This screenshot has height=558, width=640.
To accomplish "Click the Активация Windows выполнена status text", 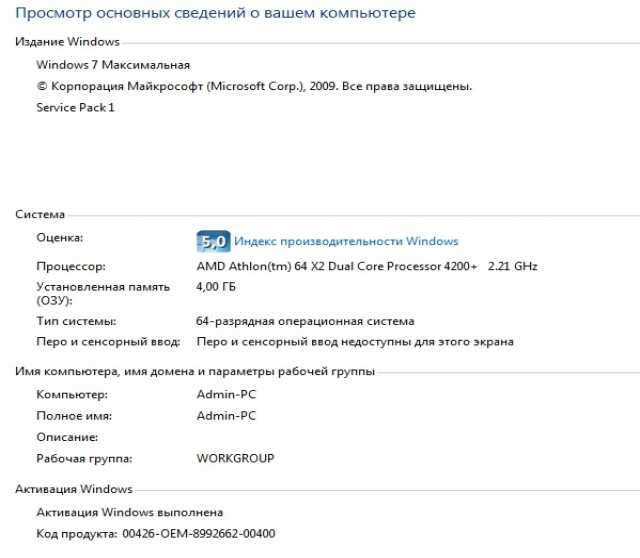I will pyautogui.click(x=130, y=512).
